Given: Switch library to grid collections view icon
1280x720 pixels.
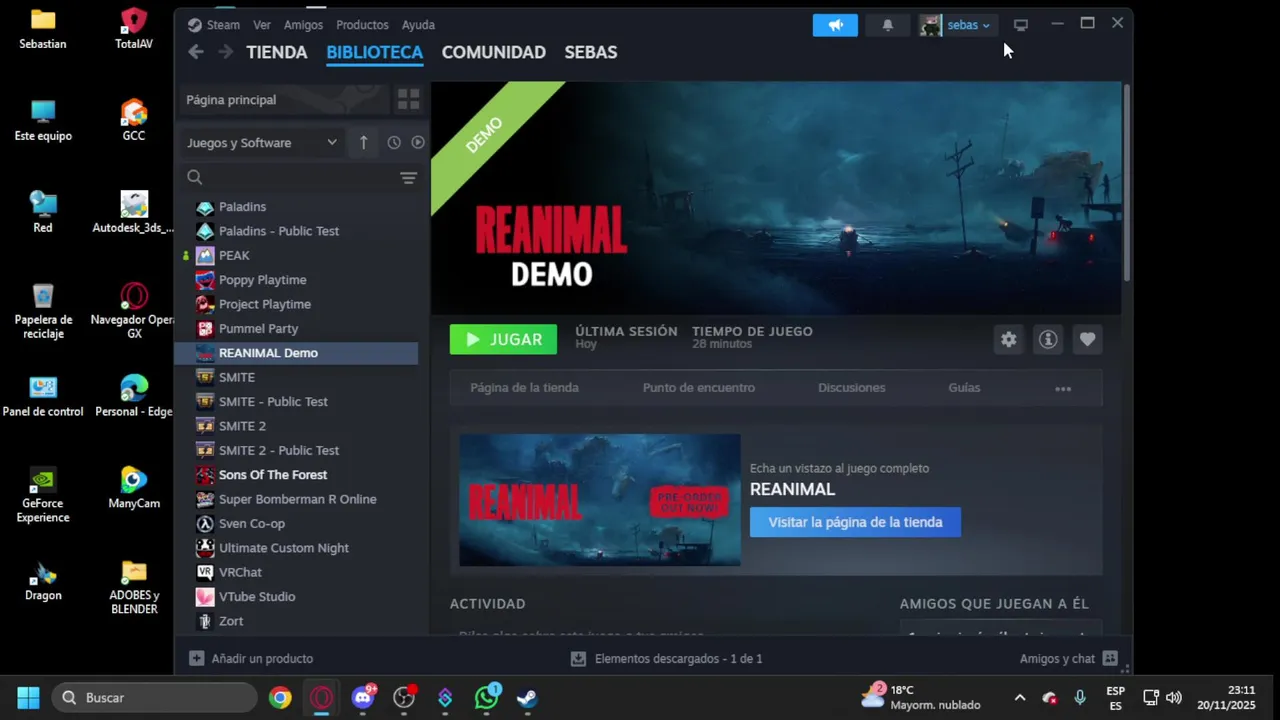Looking at the screenshot, I should pos(408,99).
